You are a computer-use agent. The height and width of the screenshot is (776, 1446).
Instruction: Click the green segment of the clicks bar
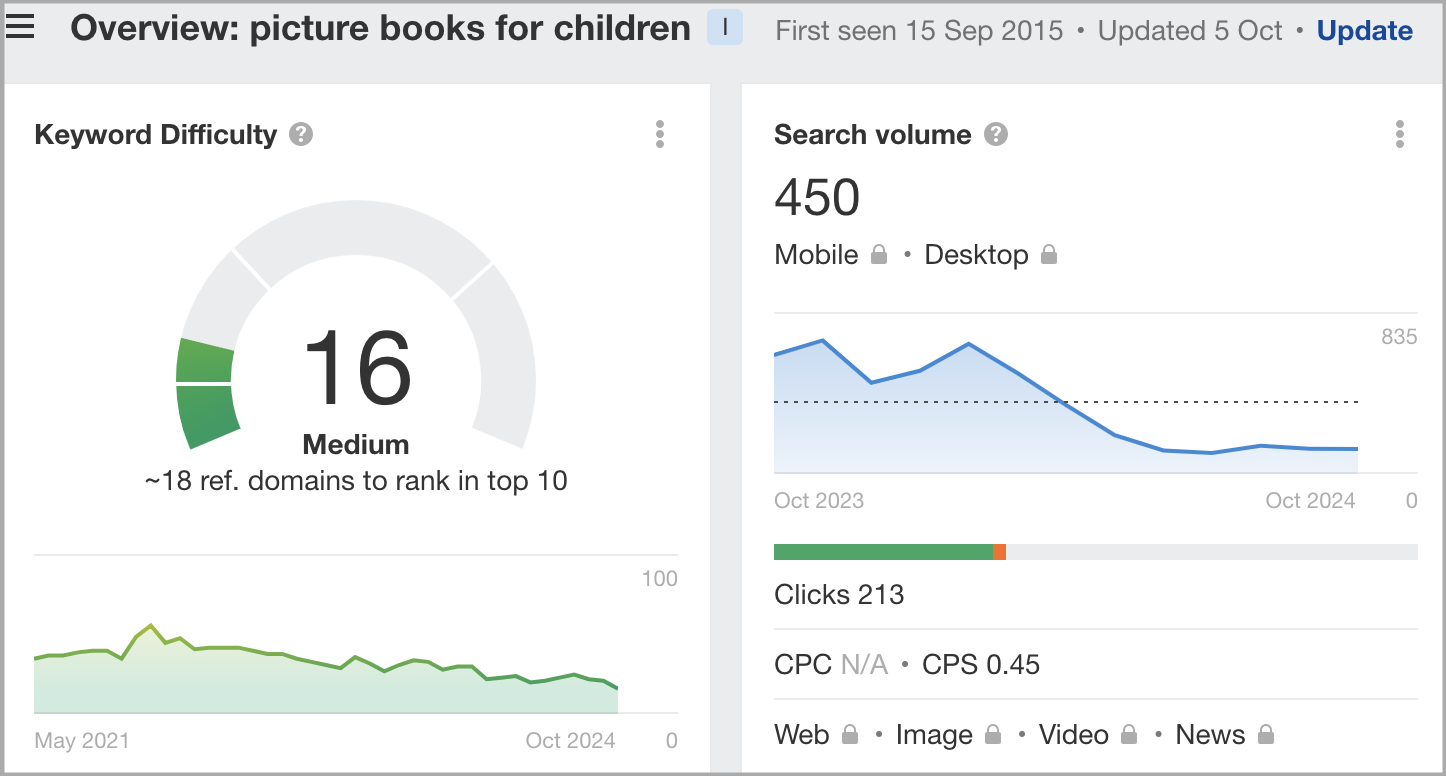tap(883, 552)
